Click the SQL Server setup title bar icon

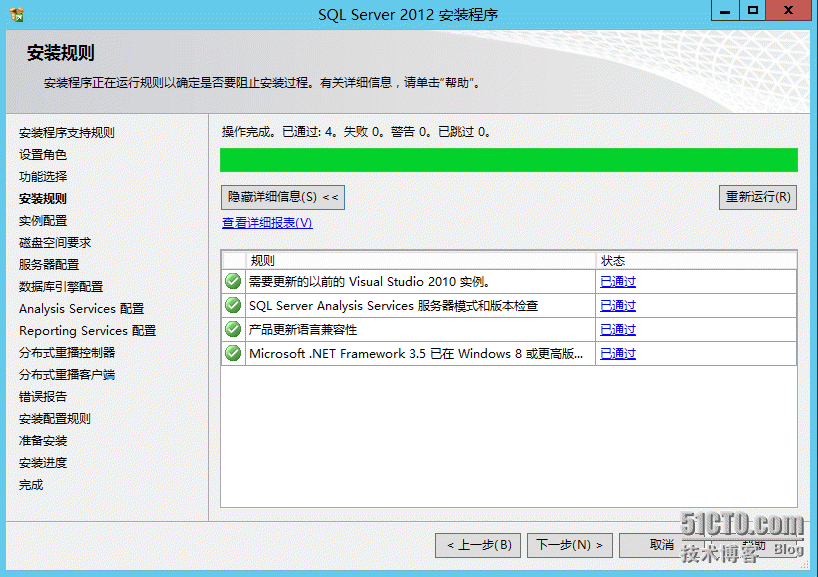pyautogui.click(x=17, y=14)
